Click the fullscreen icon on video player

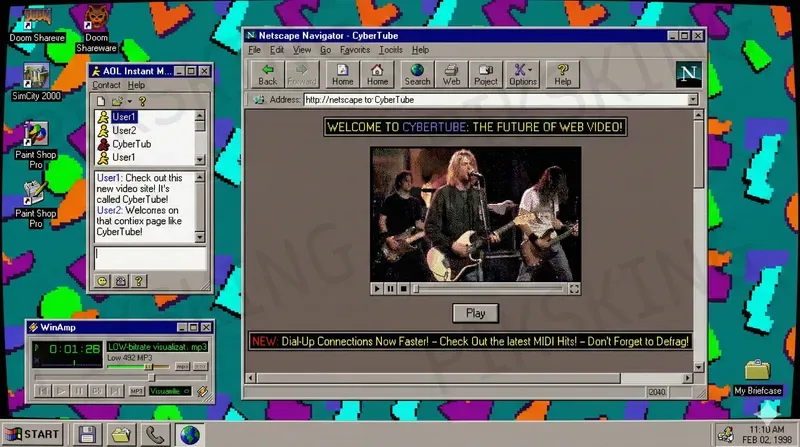[x=574, y=289]
